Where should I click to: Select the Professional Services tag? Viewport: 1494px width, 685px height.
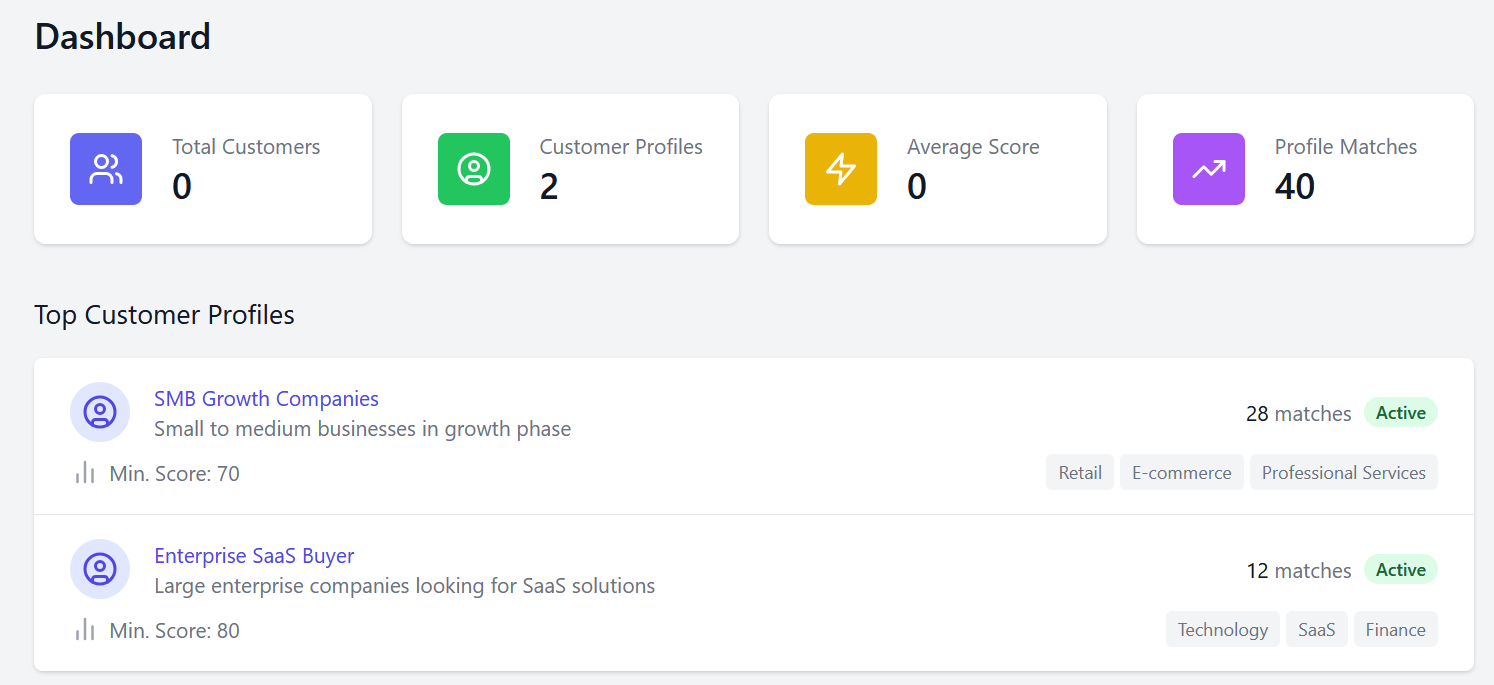[1344, 473]
